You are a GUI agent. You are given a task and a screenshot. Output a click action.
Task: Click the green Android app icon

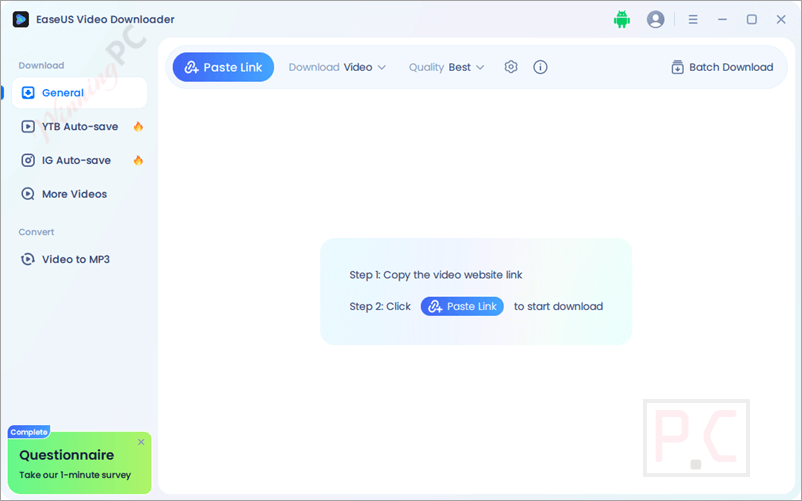tap(621, 19)
